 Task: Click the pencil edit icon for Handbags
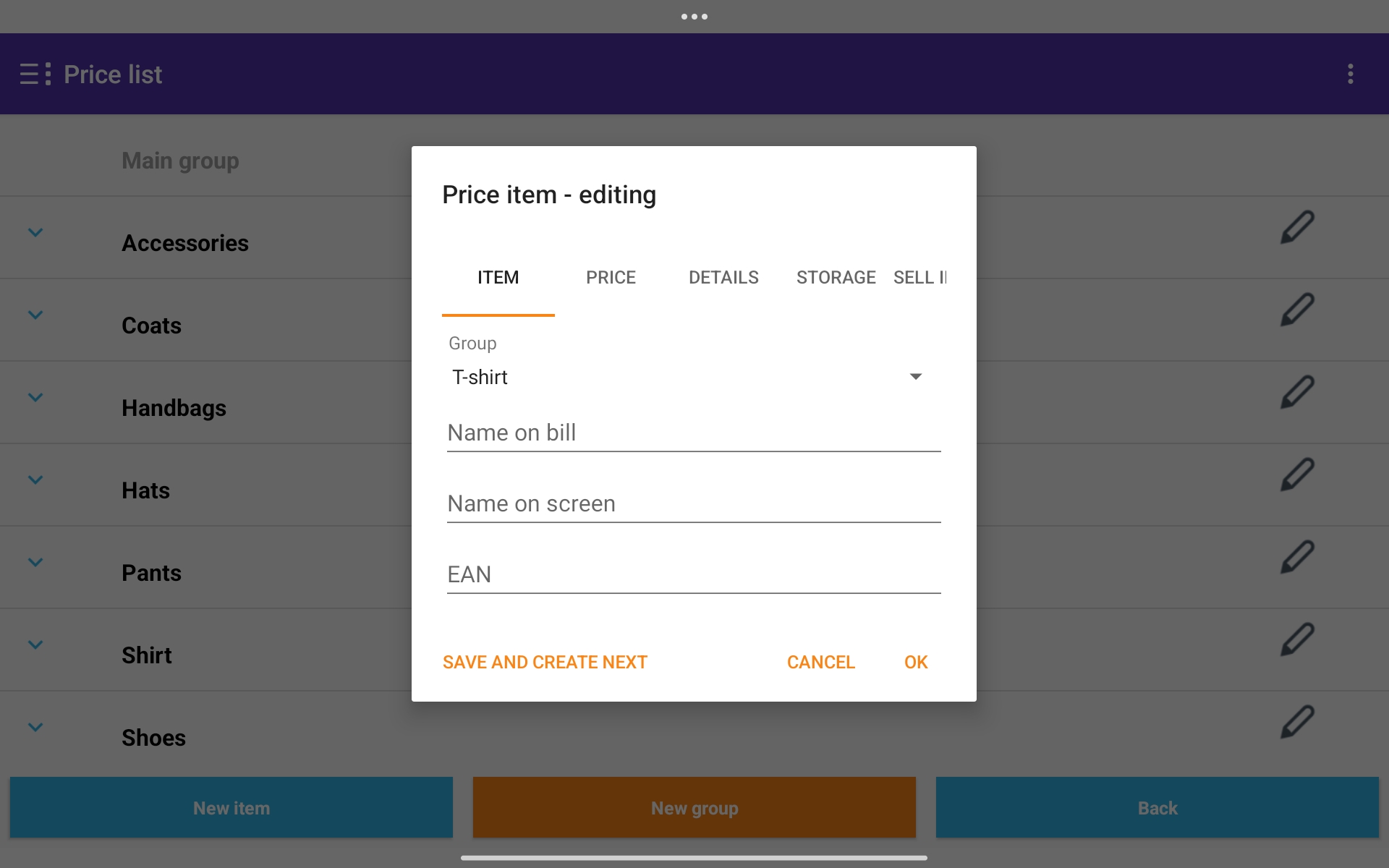click(x=1296, y=393)
